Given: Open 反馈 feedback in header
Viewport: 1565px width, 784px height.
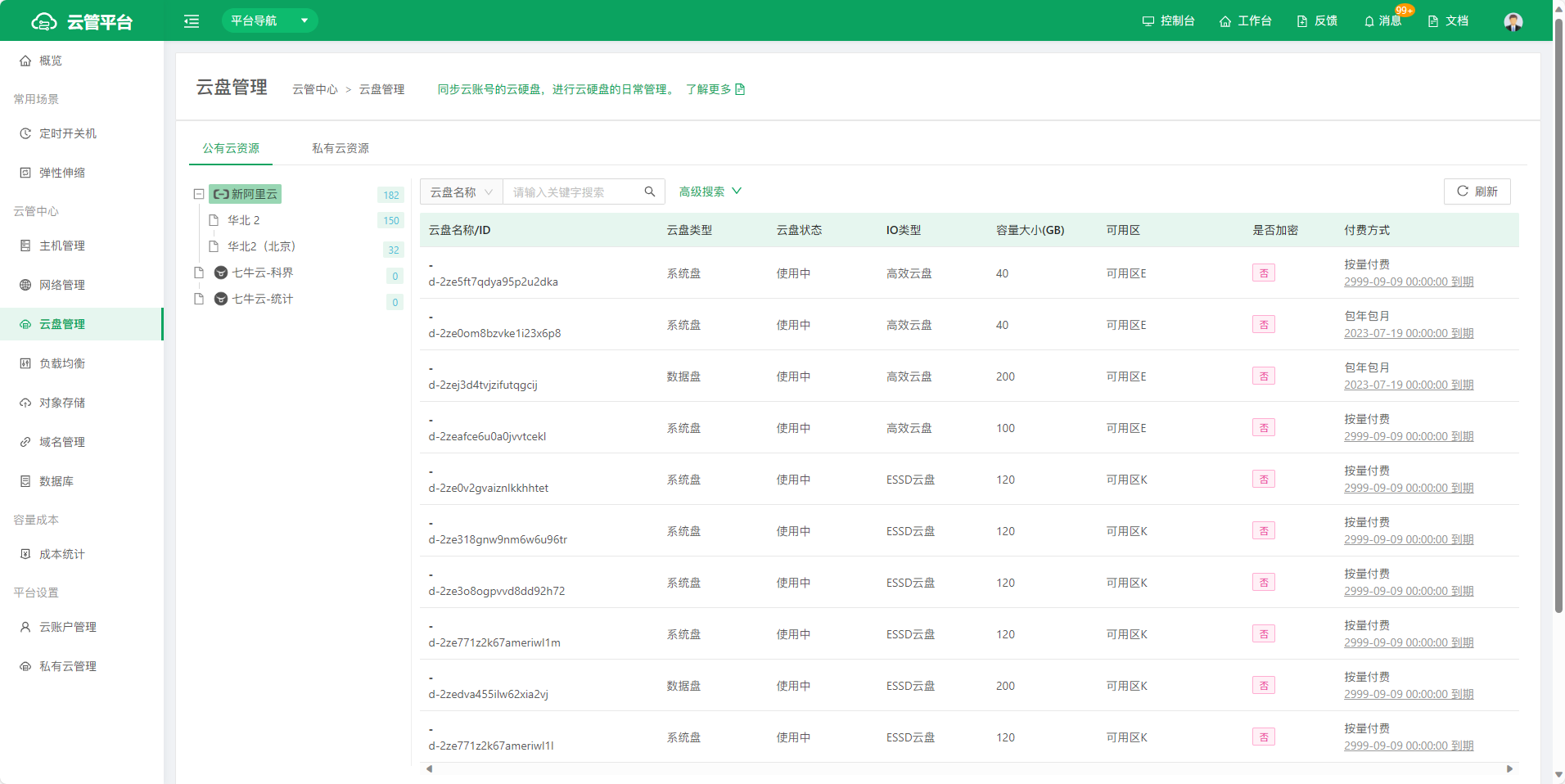Looking at the screenshot, I should pos(1317,21).
